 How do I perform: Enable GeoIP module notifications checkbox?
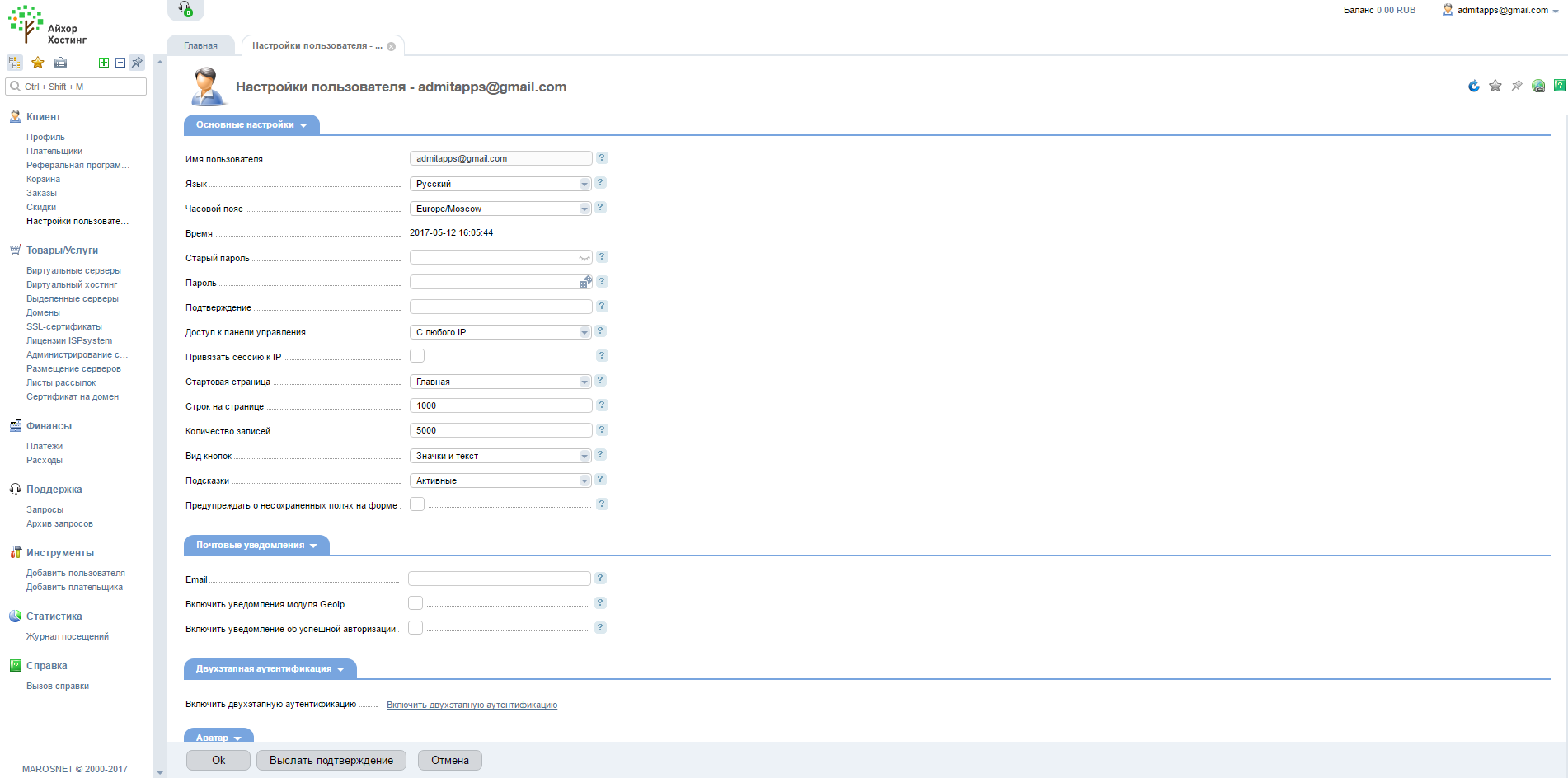pos(415,603)
